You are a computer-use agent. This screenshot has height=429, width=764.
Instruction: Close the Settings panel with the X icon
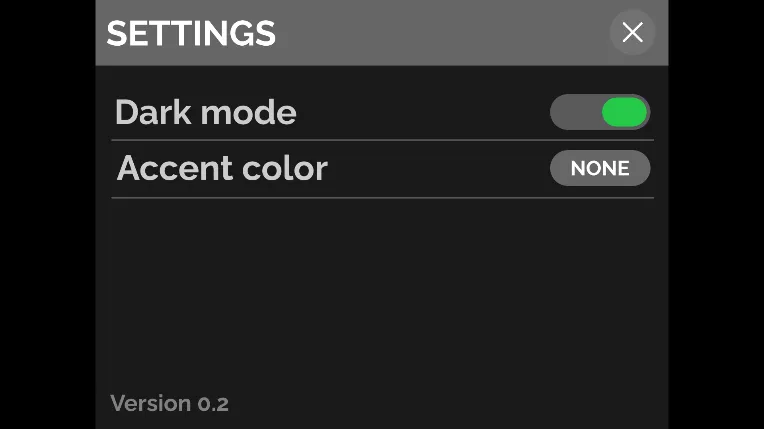point(632,33)
